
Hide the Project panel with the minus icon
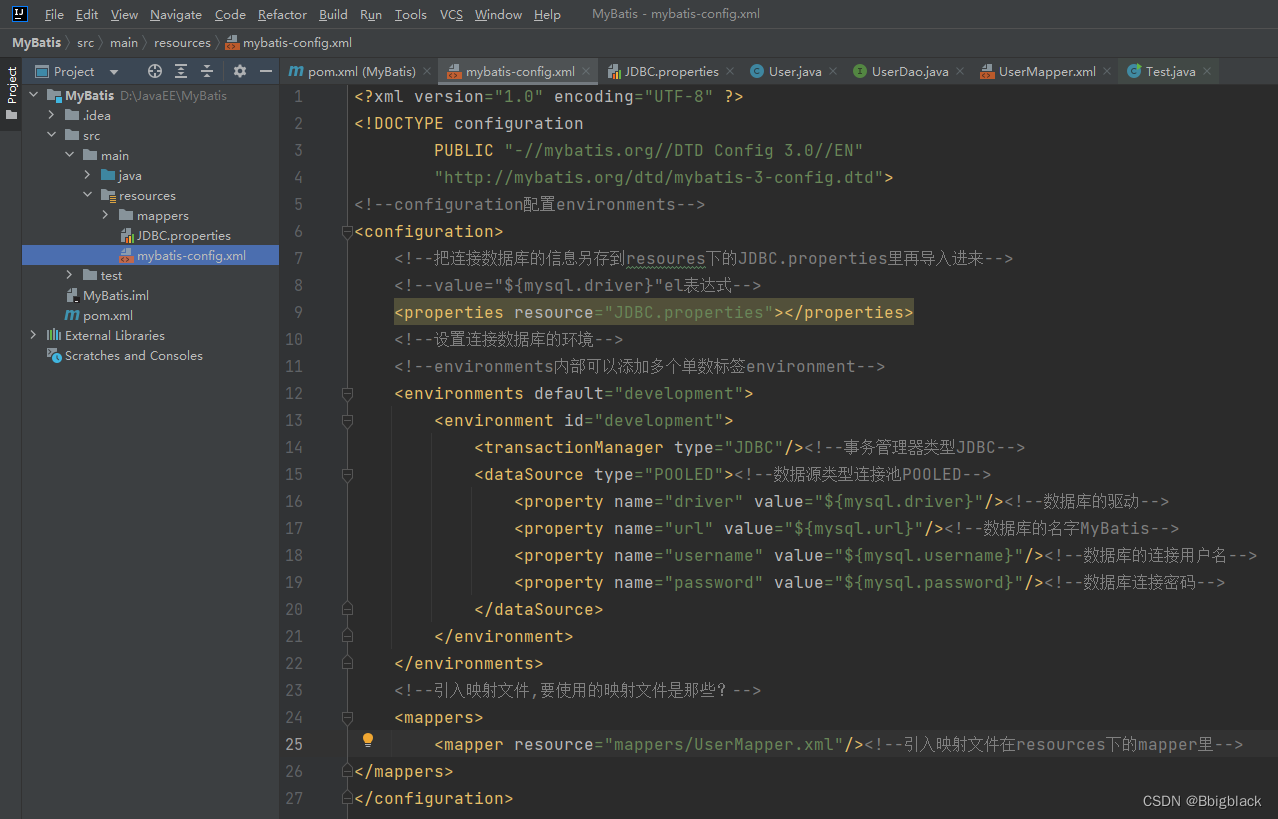coord(264,71)
